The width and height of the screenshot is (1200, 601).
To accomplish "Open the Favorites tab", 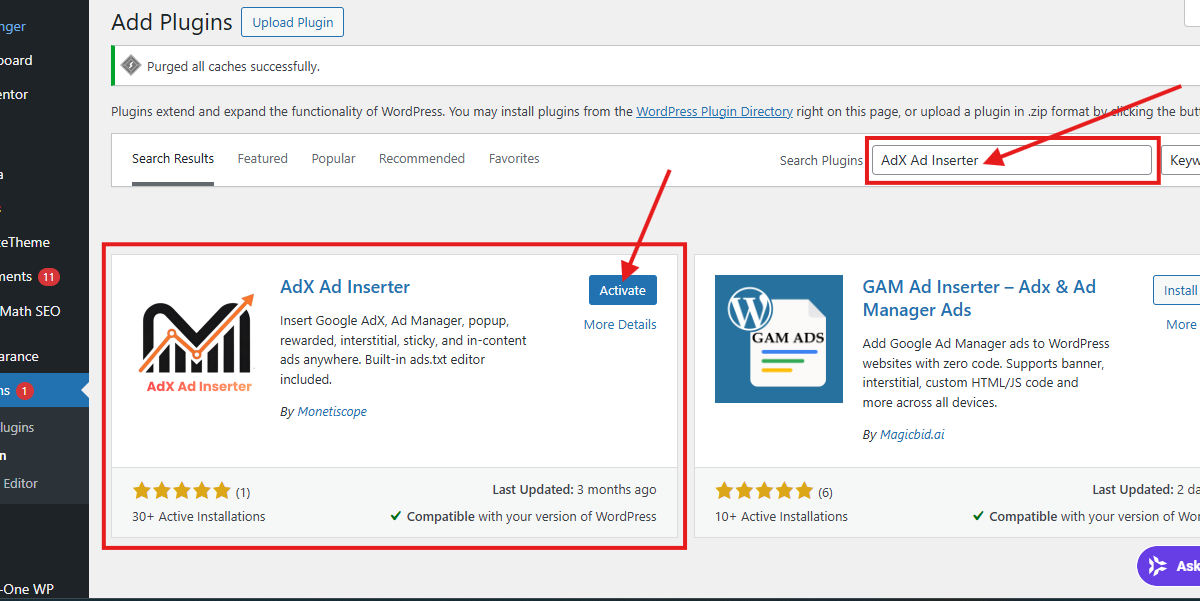I will [x=514, y=159].
